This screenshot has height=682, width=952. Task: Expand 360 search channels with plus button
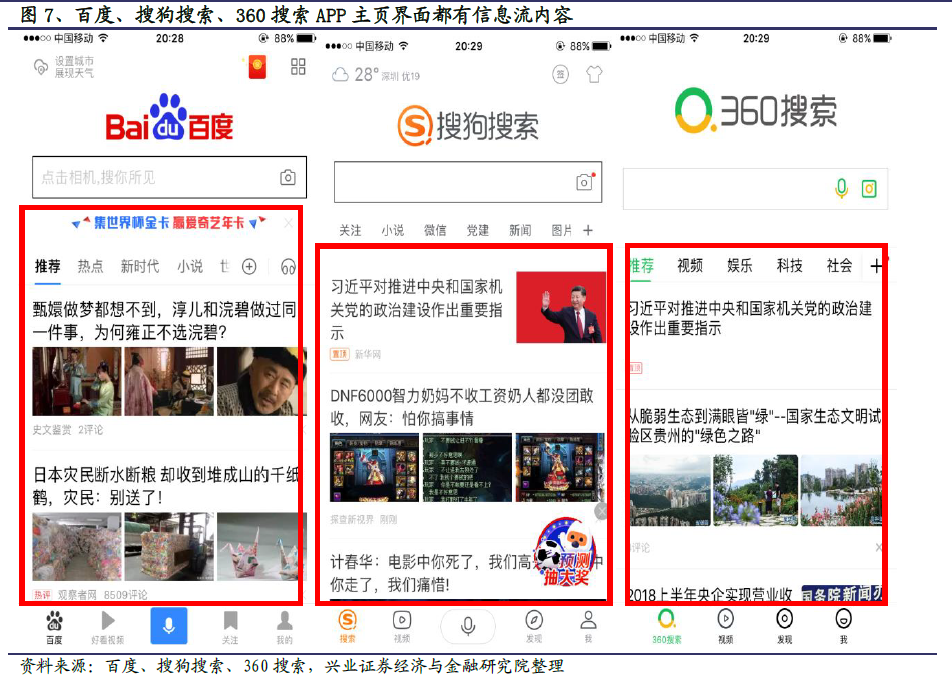click(x=876, y=266)
